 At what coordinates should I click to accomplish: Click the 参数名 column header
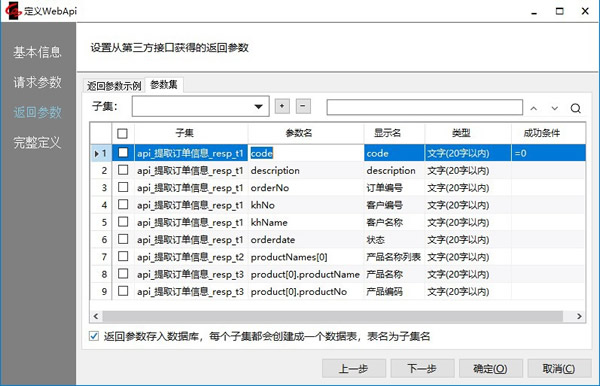coord(306,133)
